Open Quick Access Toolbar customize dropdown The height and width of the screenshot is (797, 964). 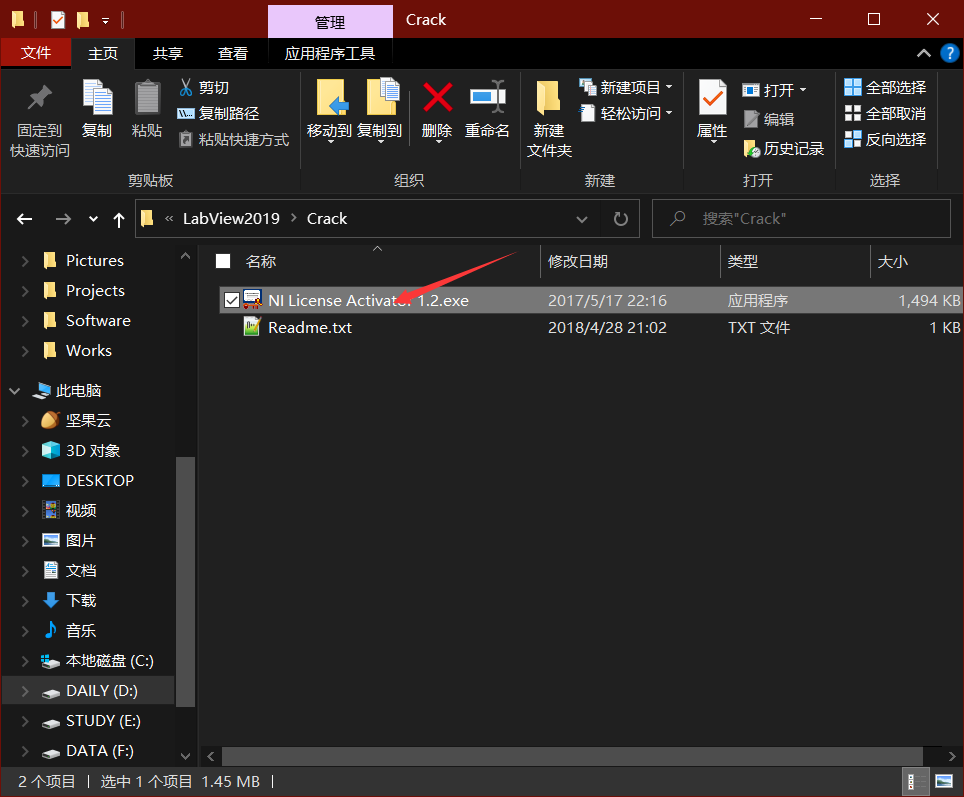(x=106, y=21)
